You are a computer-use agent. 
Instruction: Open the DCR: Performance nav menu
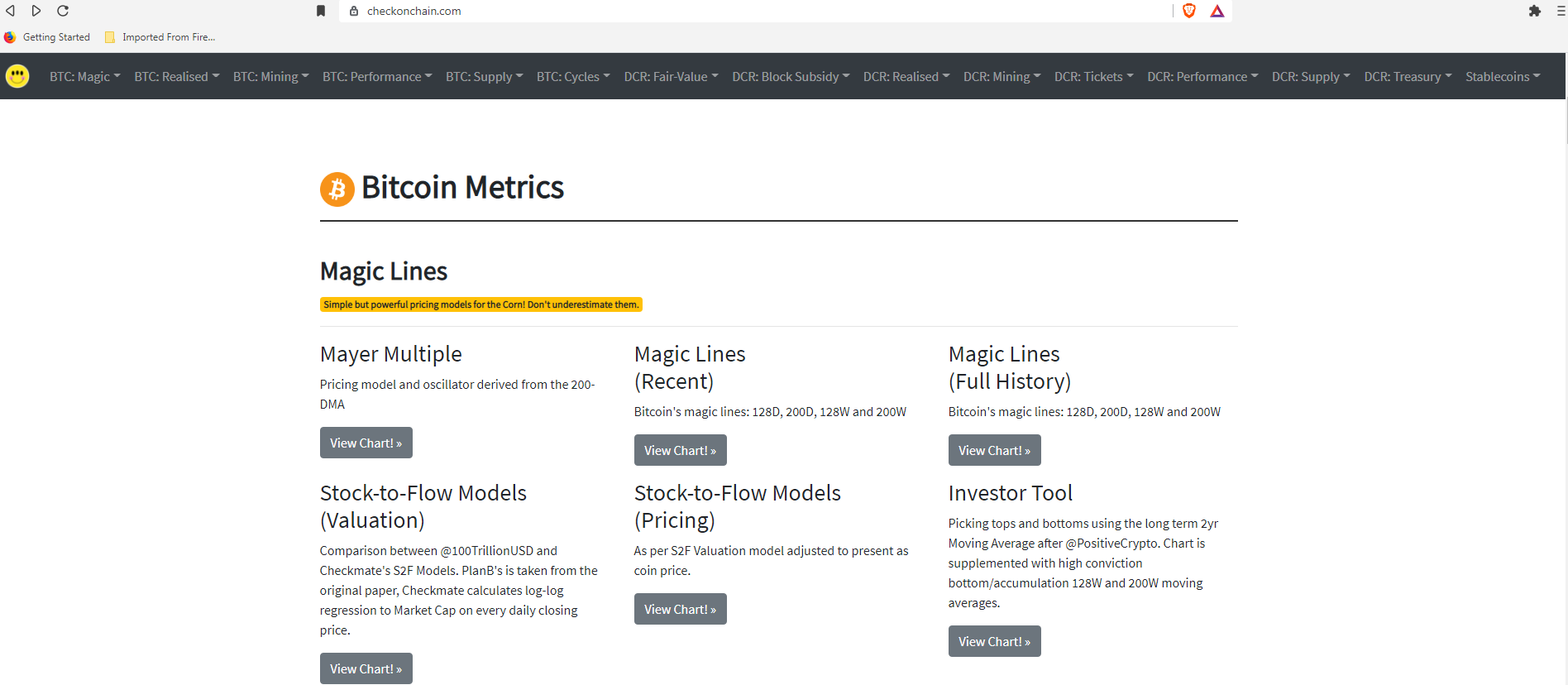click(x=1202, y=76)
